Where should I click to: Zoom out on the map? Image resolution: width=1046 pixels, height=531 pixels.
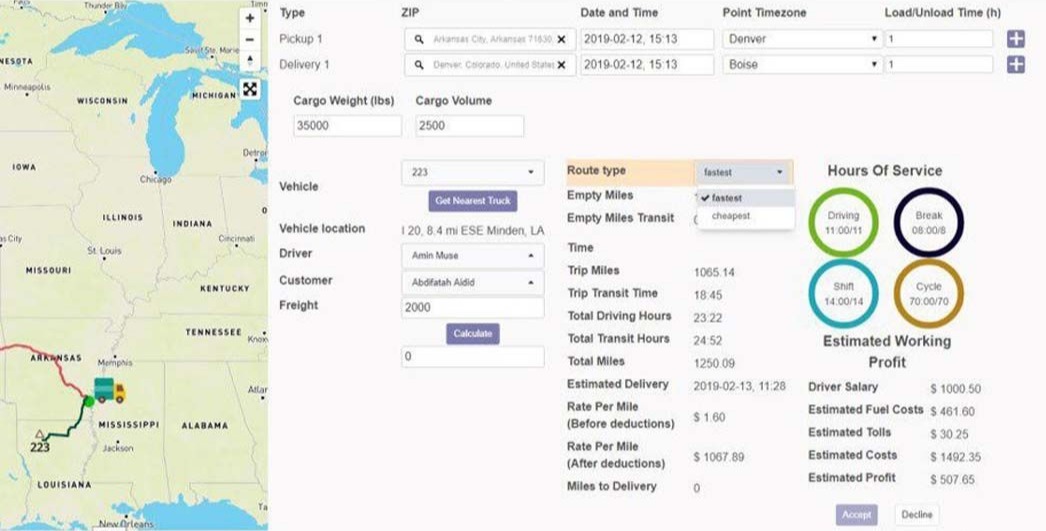250,40
